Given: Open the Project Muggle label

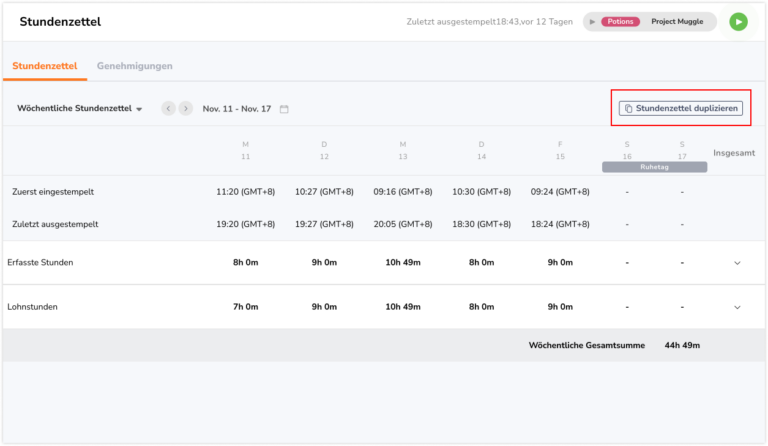Looking at the screenshot, I should pyautogui.click(x=677, y=22).
